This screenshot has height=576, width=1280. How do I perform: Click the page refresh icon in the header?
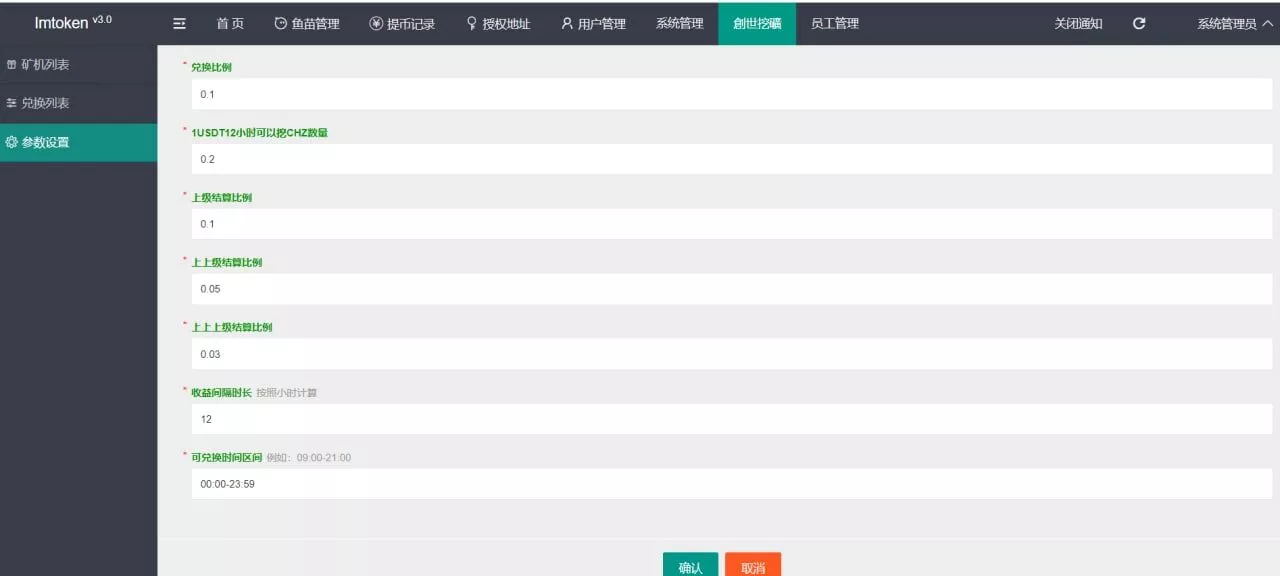coord(1138,22)
